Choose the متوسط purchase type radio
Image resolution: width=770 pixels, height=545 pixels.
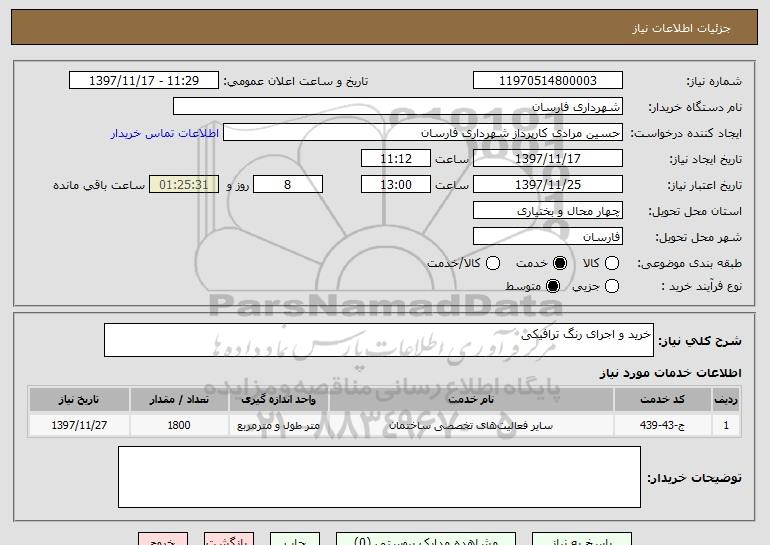point(553,286)
